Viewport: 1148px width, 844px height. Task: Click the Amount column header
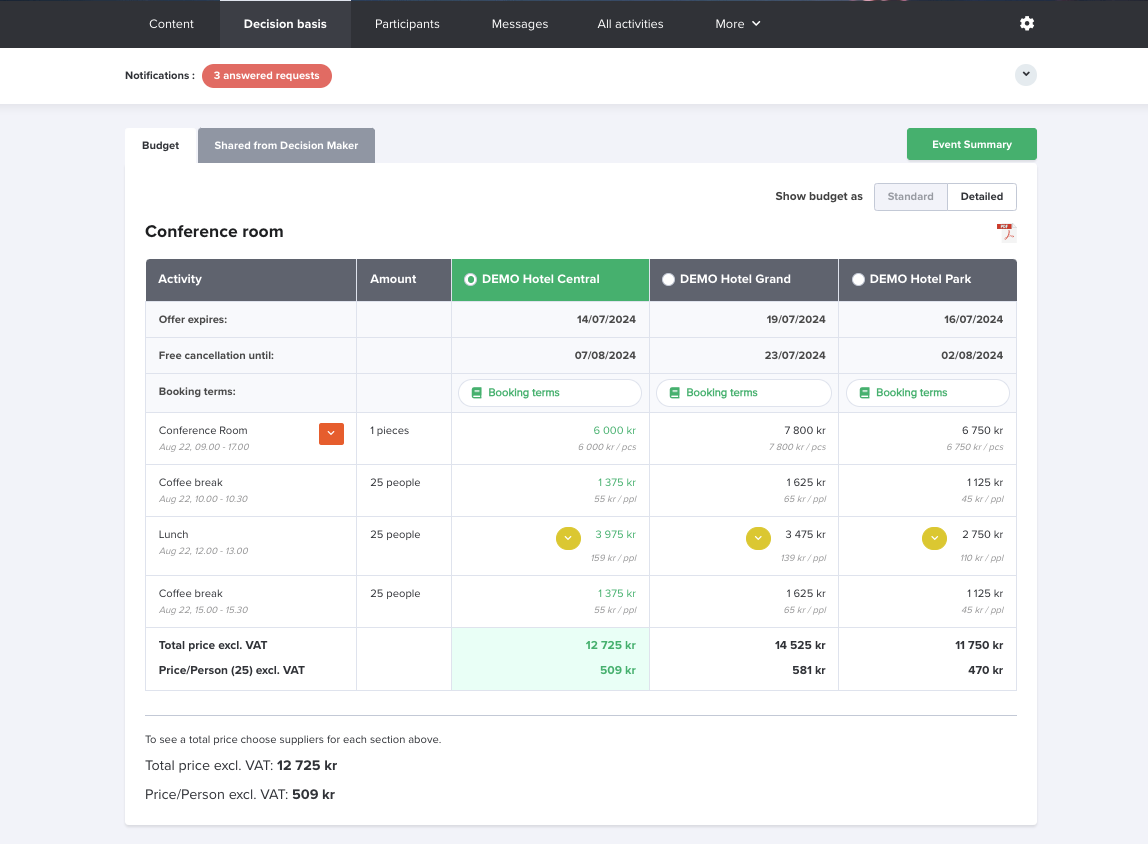point(403,280)
